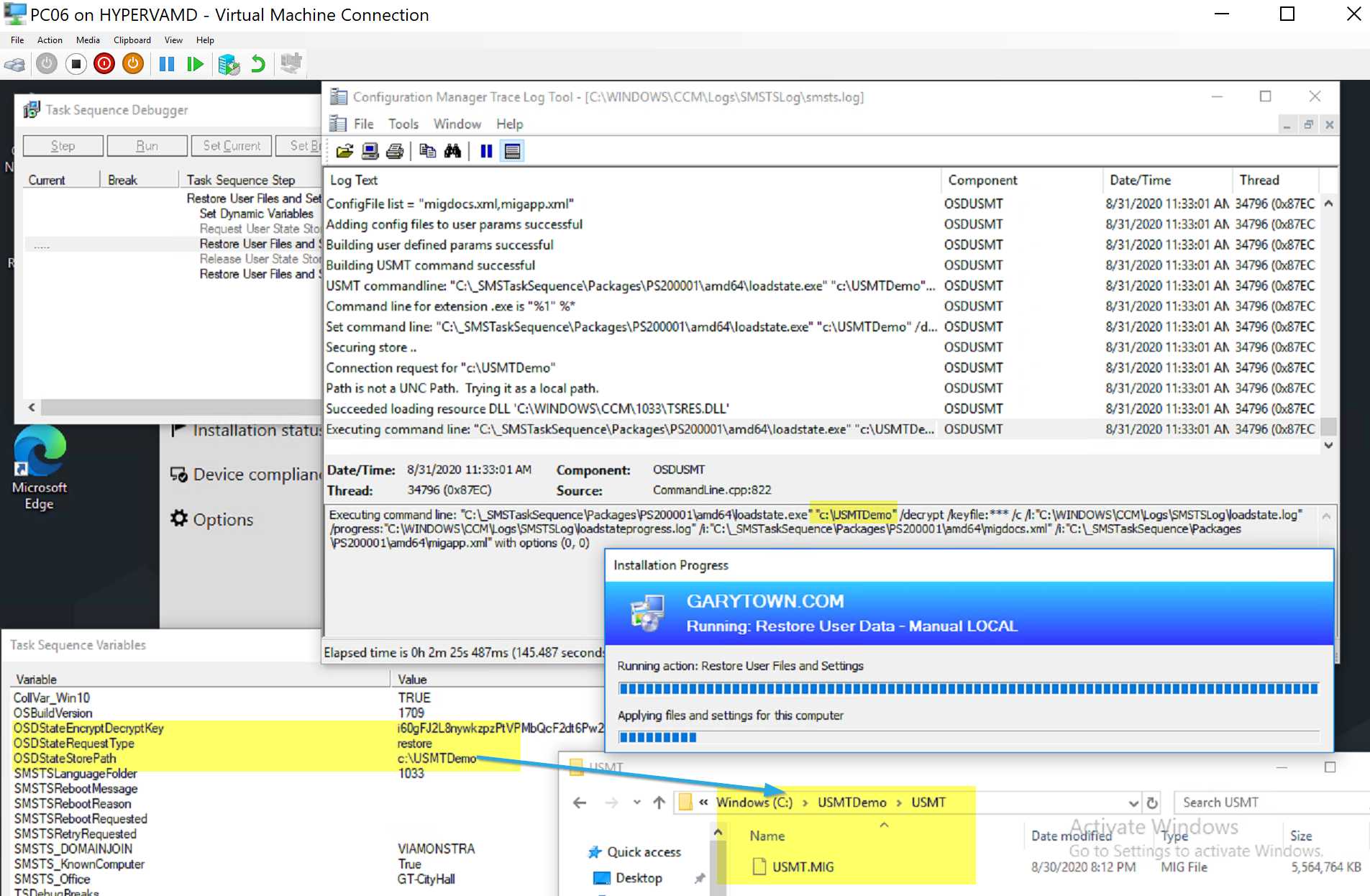1370x896 pixels.
Task: Open the Tools menu in Trace Log Tool
Action: point(403,124)
